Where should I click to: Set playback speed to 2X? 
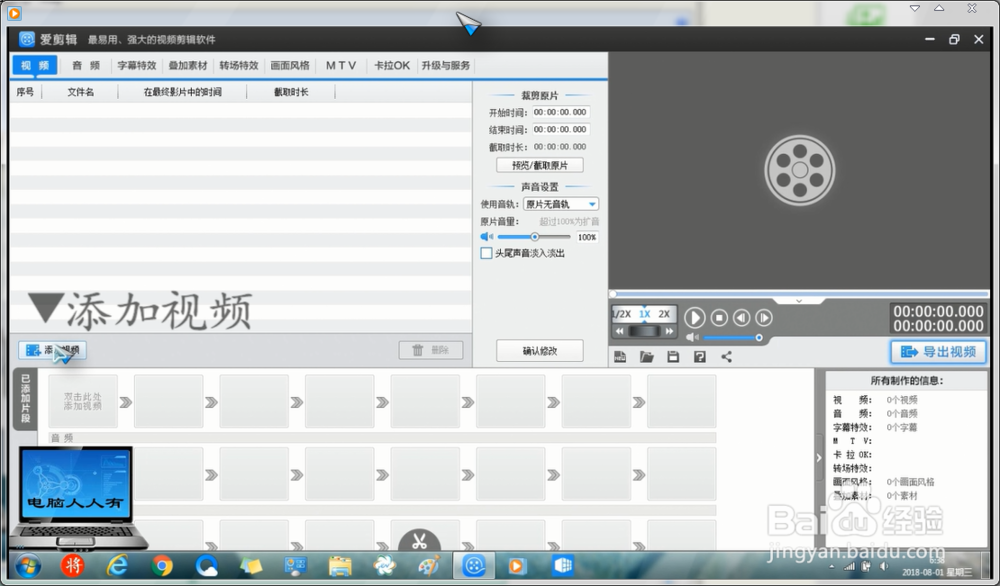coord(665,314)
